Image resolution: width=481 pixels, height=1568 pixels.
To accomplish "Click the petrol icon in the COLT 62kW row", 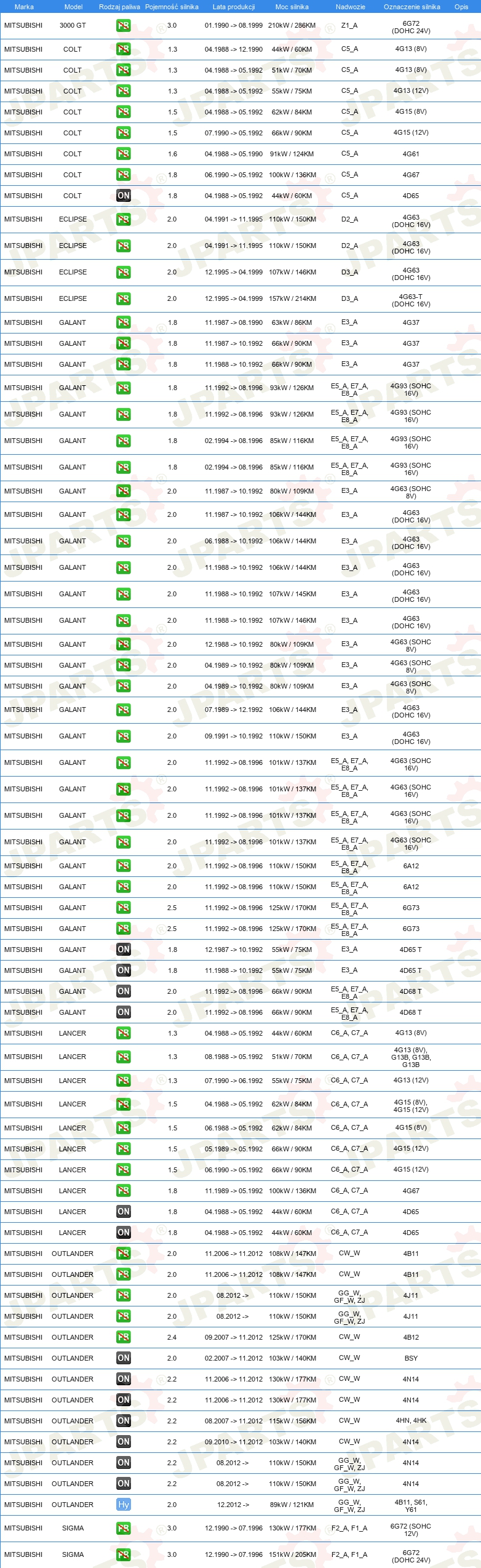I will (x=123, y=112).
